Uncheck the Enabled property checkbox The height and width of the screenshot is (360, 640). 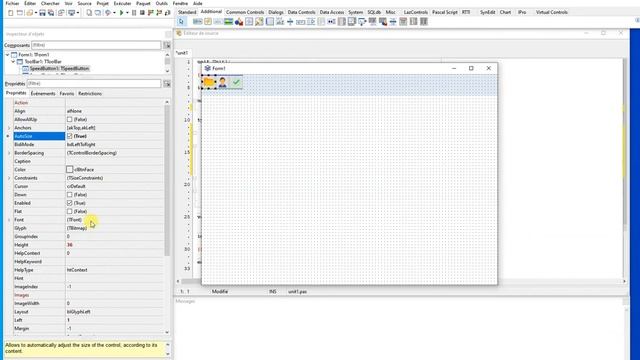[69, 203]
